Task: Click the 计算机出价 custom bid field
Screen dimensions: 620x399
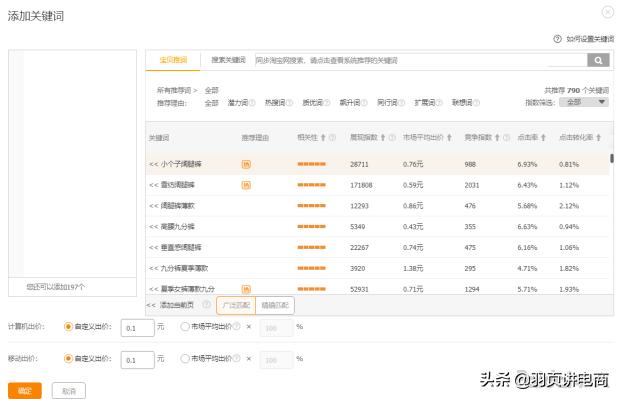Action: click(x=138, y=328)
